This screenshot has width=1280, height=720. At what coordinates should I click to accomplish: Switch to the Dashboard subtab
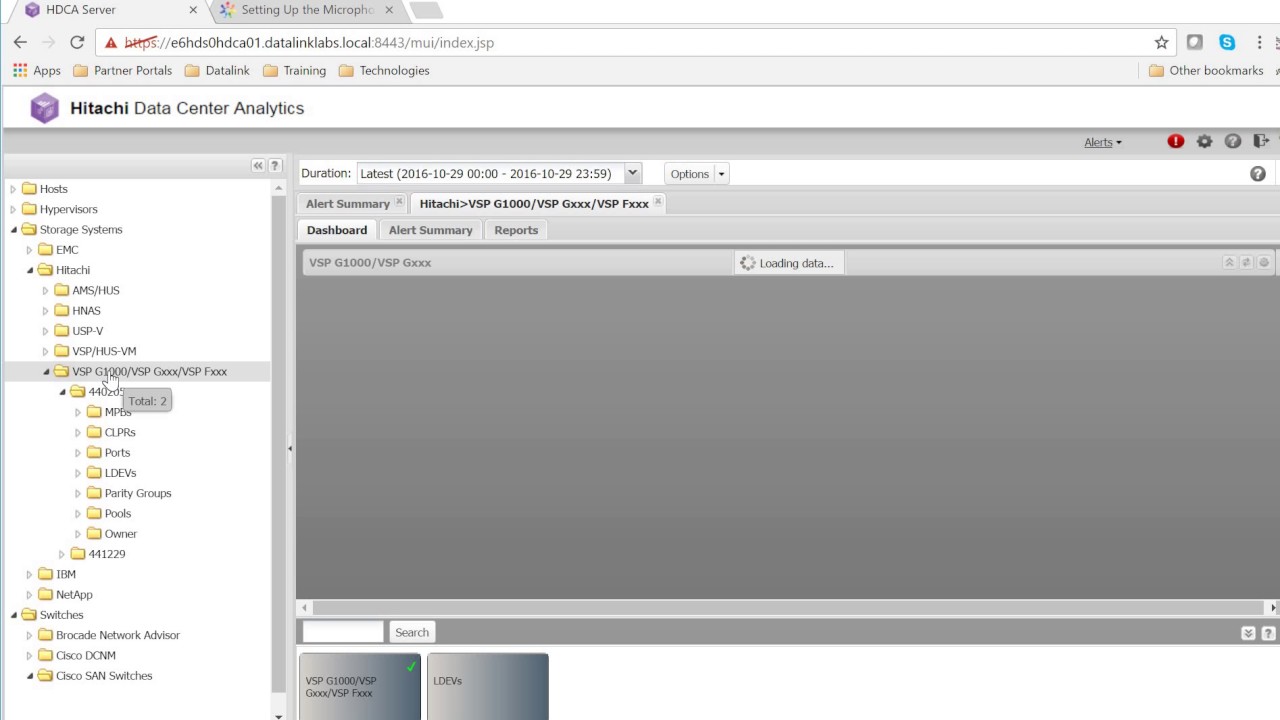tap(337, 230)
